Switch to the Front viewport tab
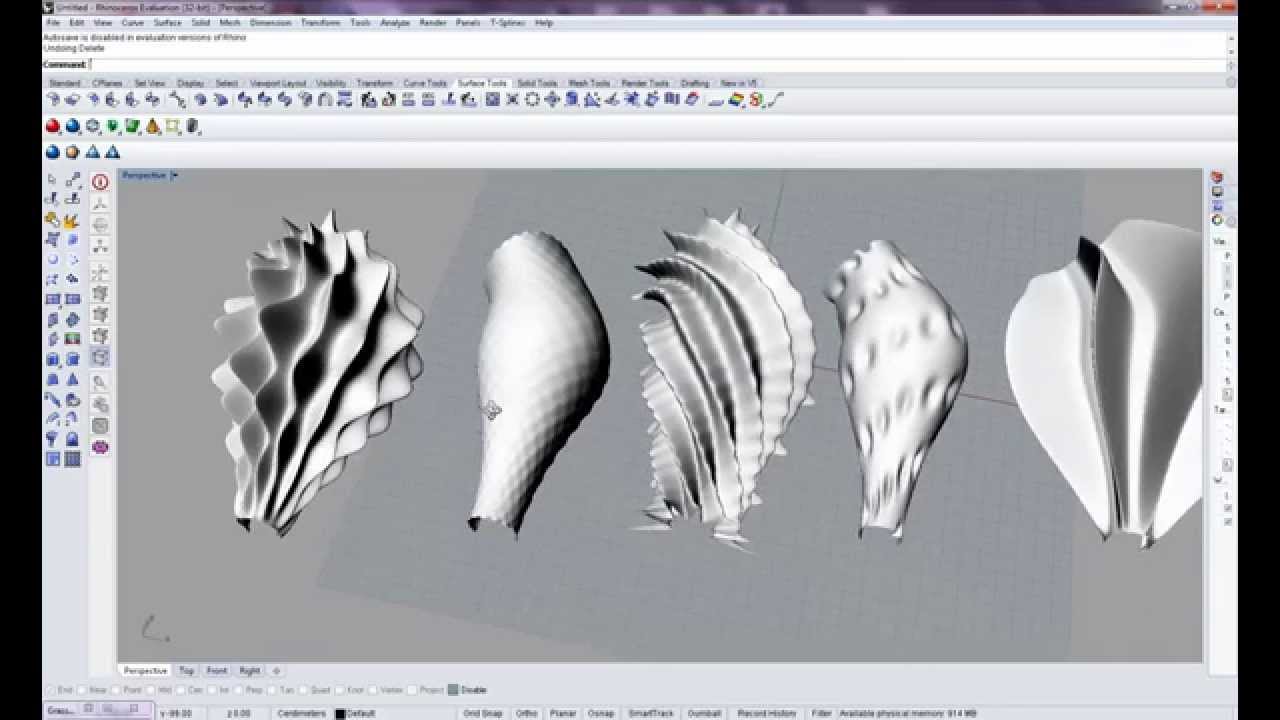Screen dimensions: 1280x720 pos(217,671)
